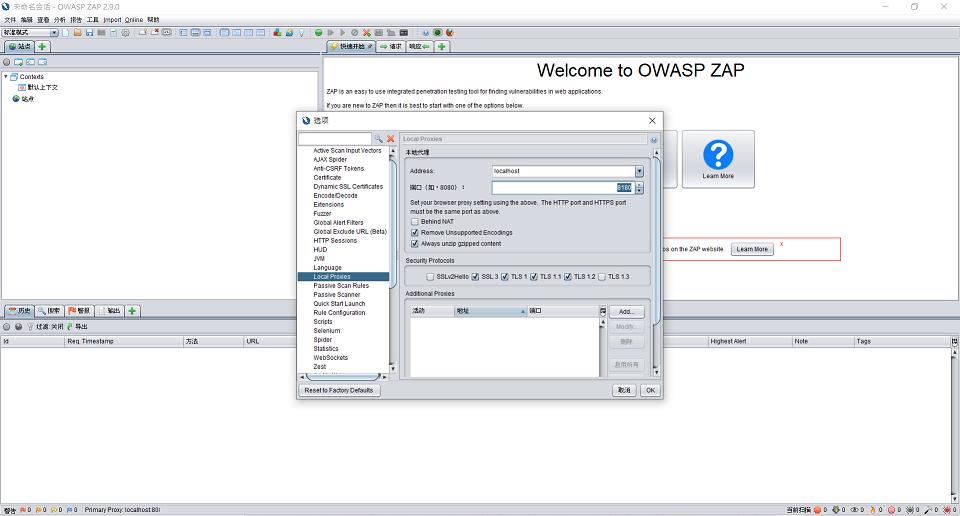This screenshot has width=960, height=516.
Task: Click sort arrow on the address column header
Action: (523, 312)
